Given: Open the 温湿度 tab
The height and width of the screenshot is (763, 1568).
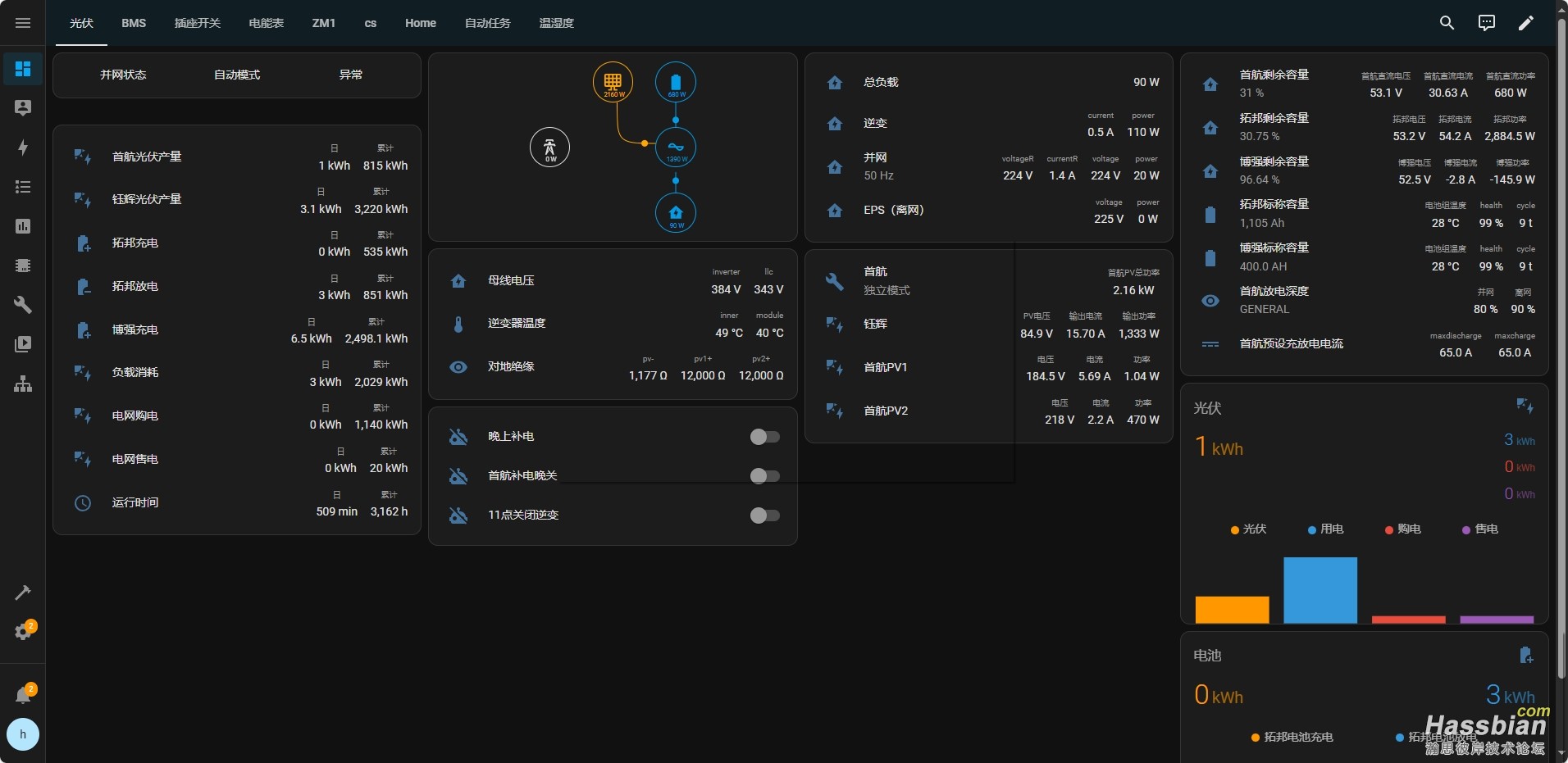Looking at the screenshot, I should click(x=556, y=23).
